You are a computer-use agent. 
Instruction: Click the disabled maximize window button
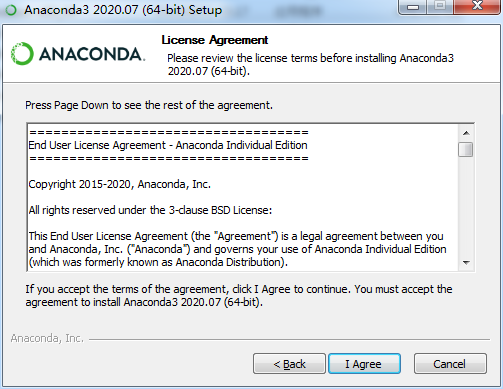click(440, 7)
